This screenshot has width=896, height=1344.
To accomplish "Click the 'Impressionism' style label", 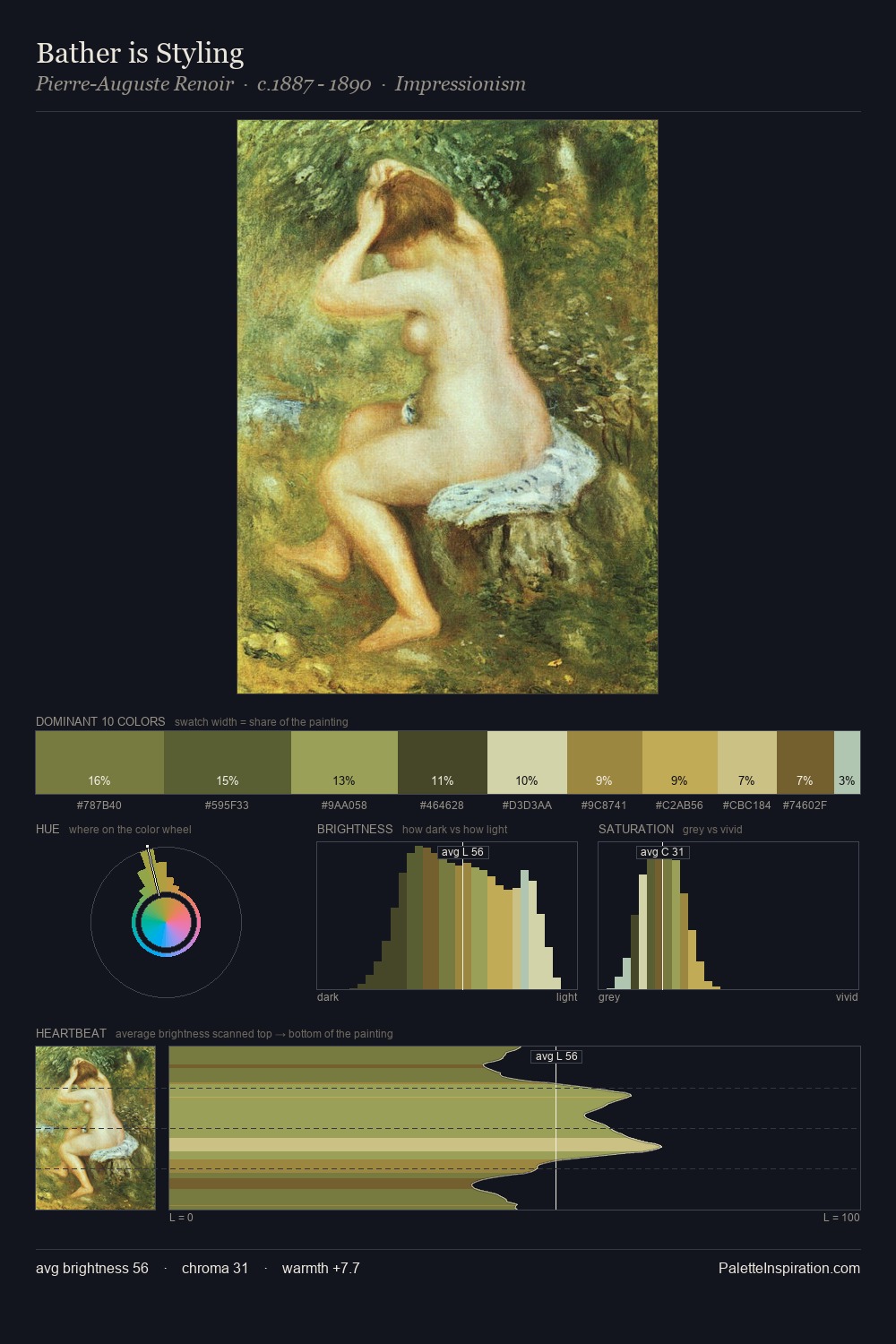I will pyautogui.click(x=461, y=84).
